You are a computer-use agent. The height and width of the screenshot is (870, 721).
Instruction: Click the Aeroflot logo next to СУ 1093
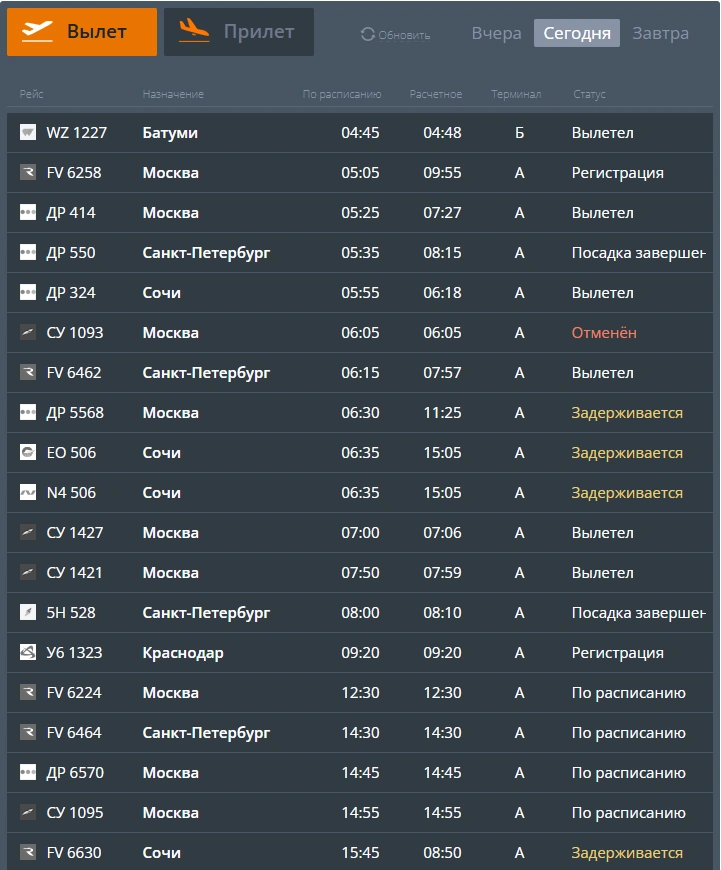pos(28,332)
